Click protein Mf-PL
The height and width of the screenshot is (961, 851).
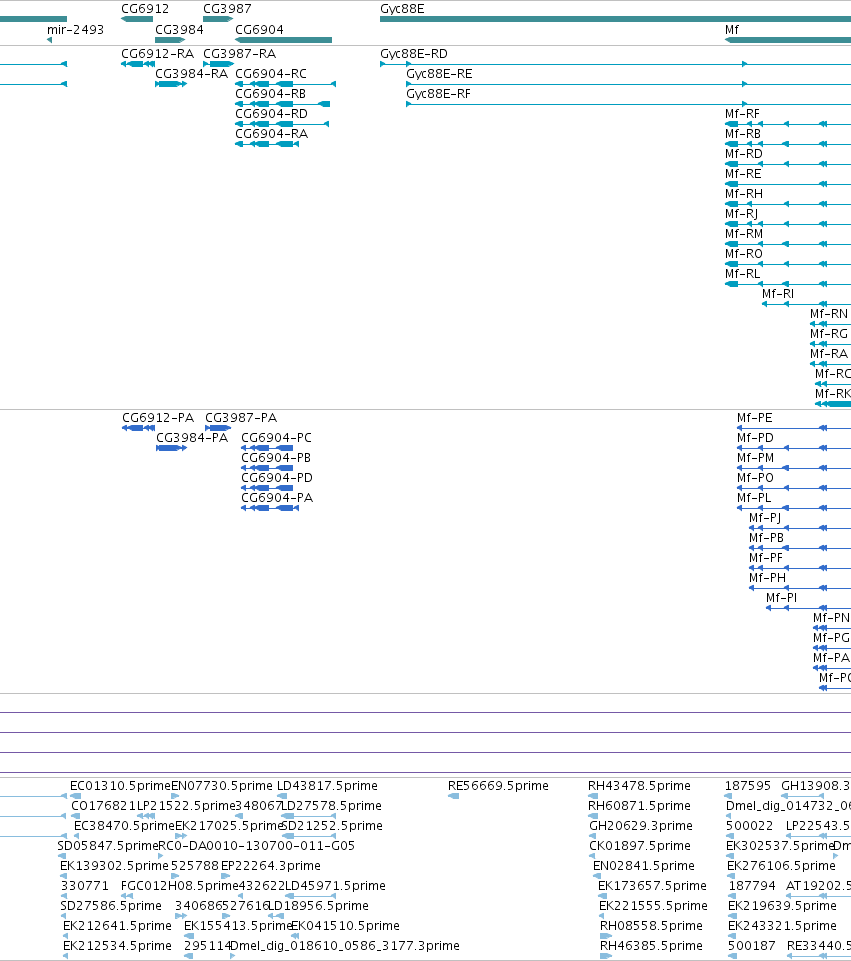(754, 498)
